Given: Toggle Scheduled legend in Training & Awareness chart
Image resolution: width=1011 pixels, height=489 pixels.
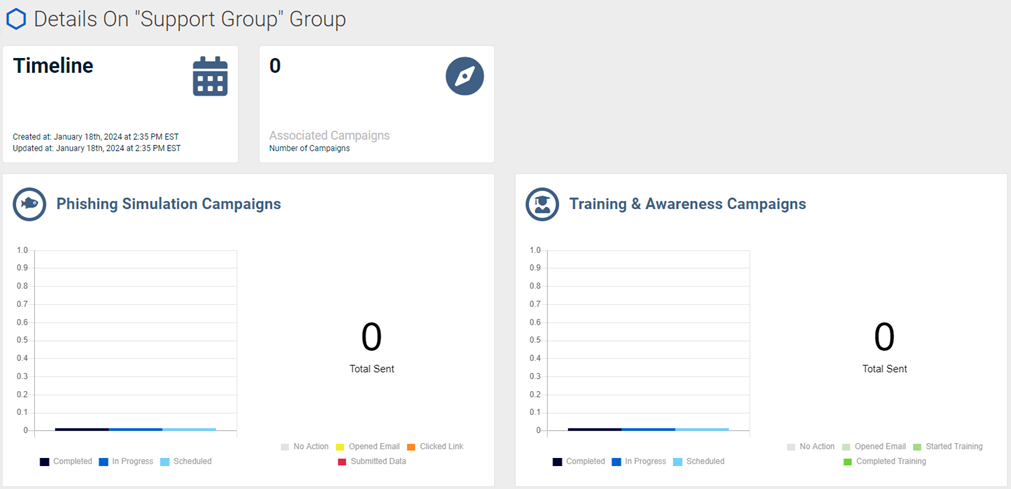Looking at the screenshot, I should tap(698, 461).
